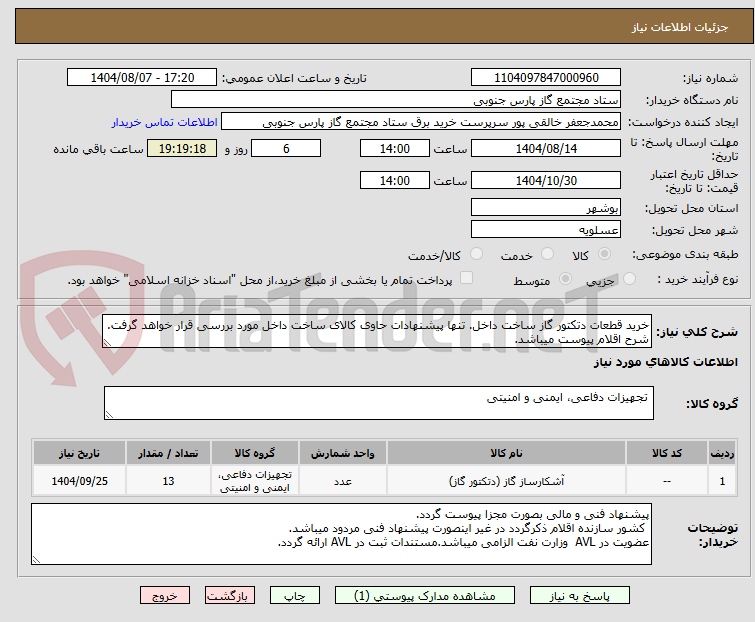Viewport: 755px width, 622px height.
Task: Click the resize grip of گروه کالا box
Action: 109,415
